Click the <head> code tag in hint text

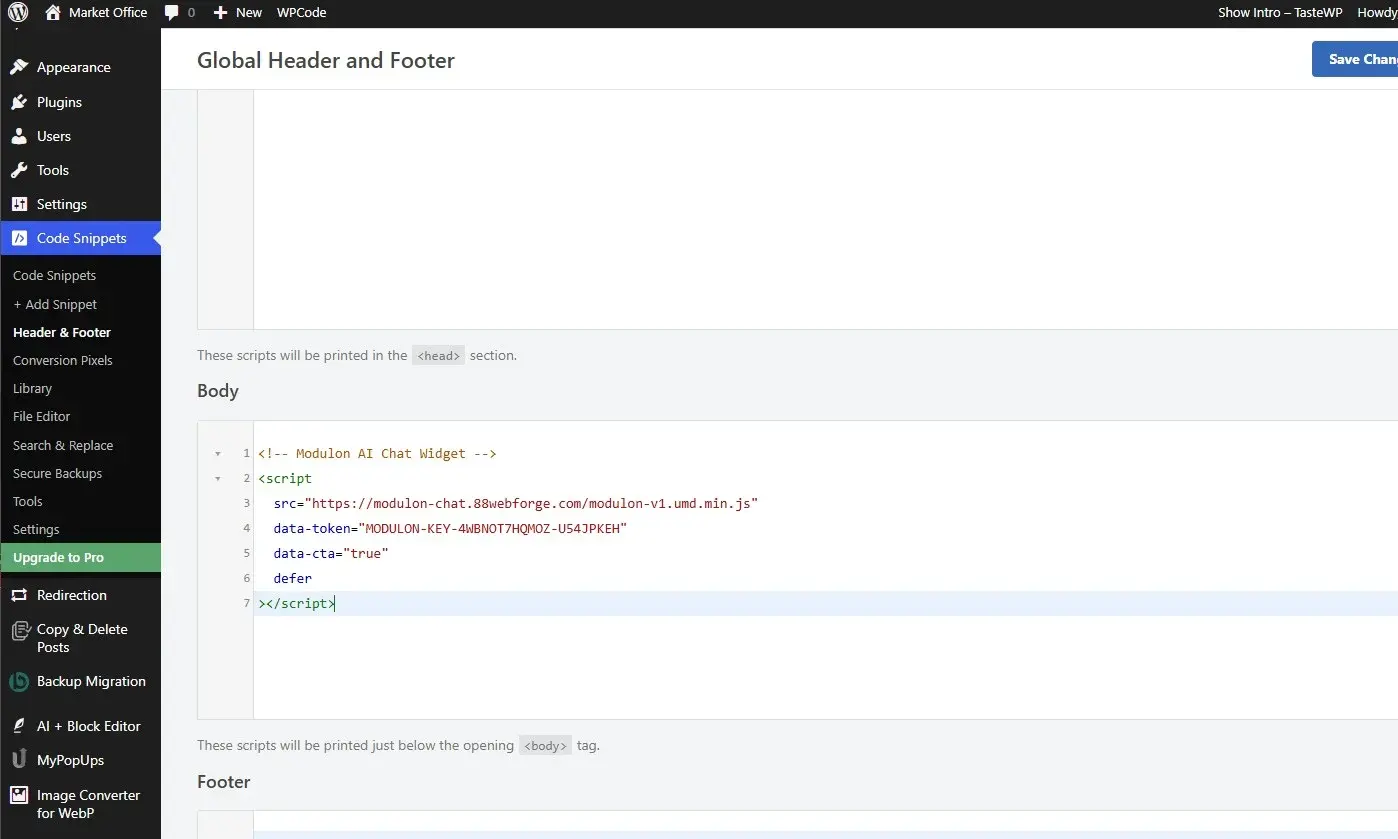coord(438,355)
